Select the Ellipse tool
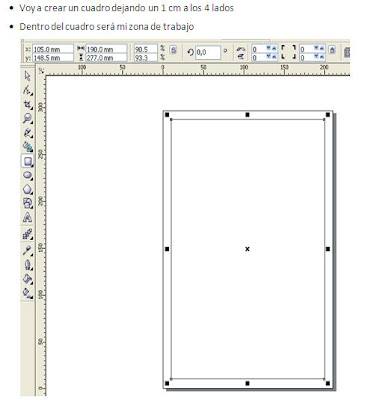 28,175
